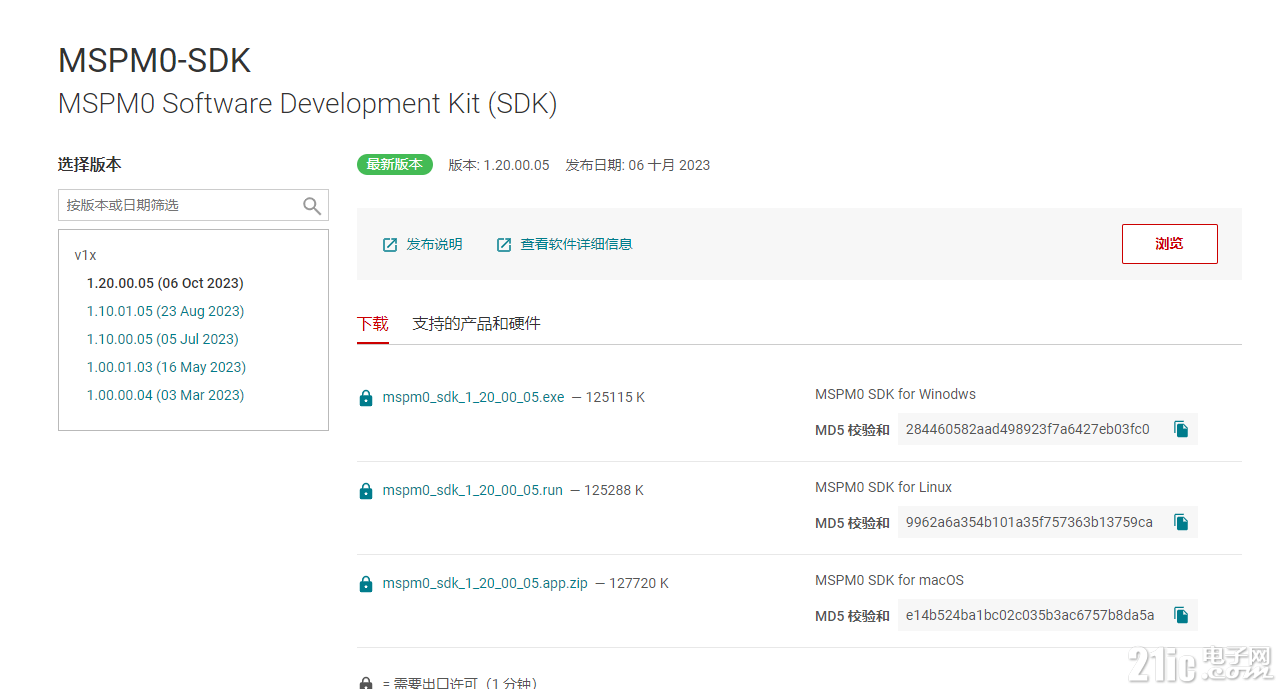1282x689 pixels.
Task: Click the text MSPM0 SDK for Winodws
Action: click(896, 394)
